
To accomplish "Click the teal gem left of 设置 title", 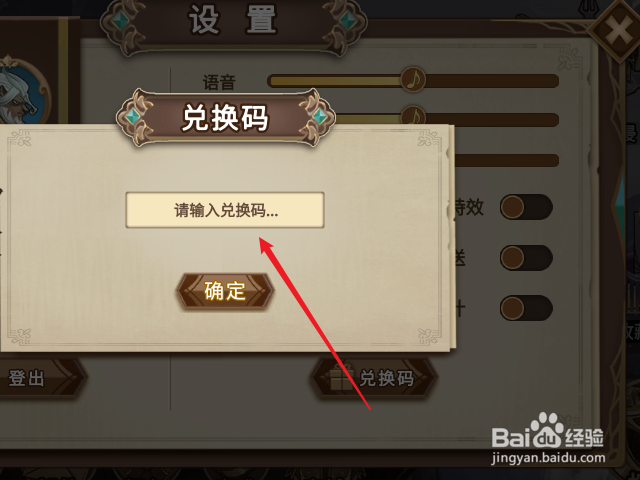I will 119,20.
